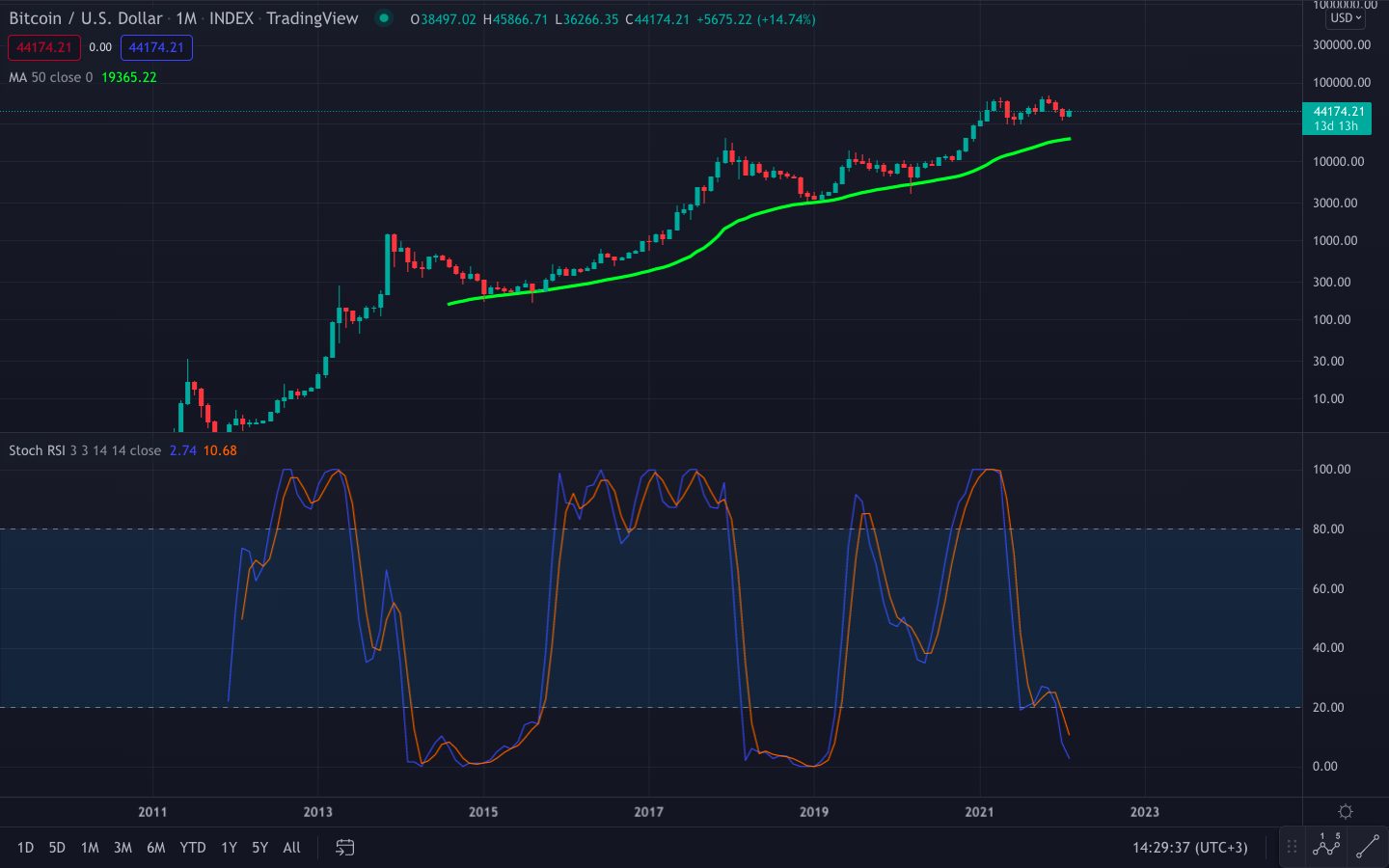Click the 2019 time axis label

[x=814, y=812]
